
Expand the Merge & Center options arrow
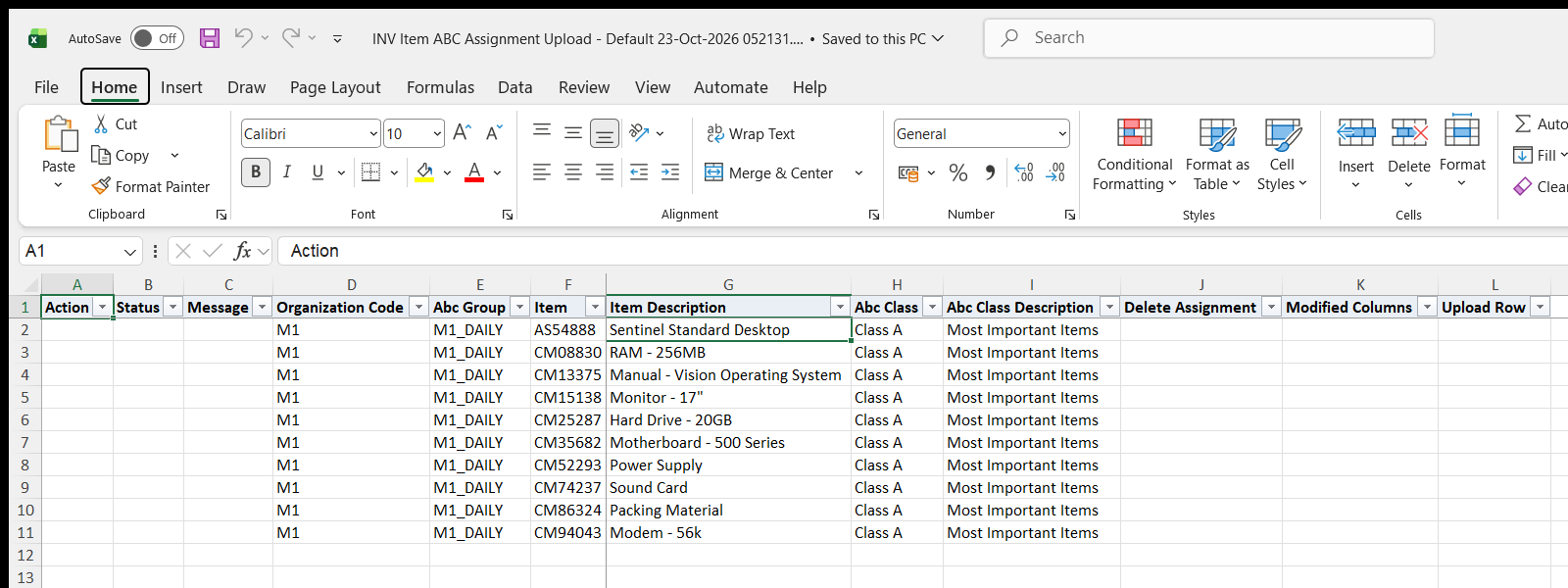tap(858, 173)
